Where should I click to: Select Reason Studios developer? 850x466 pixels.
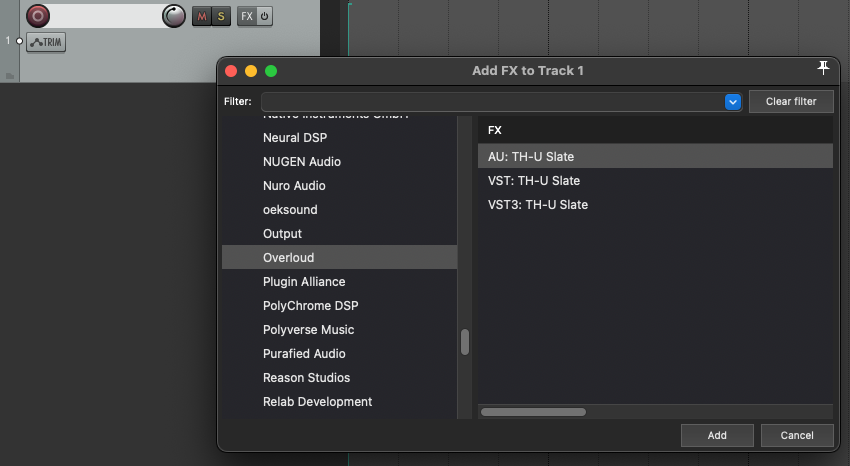click(339, 378)
